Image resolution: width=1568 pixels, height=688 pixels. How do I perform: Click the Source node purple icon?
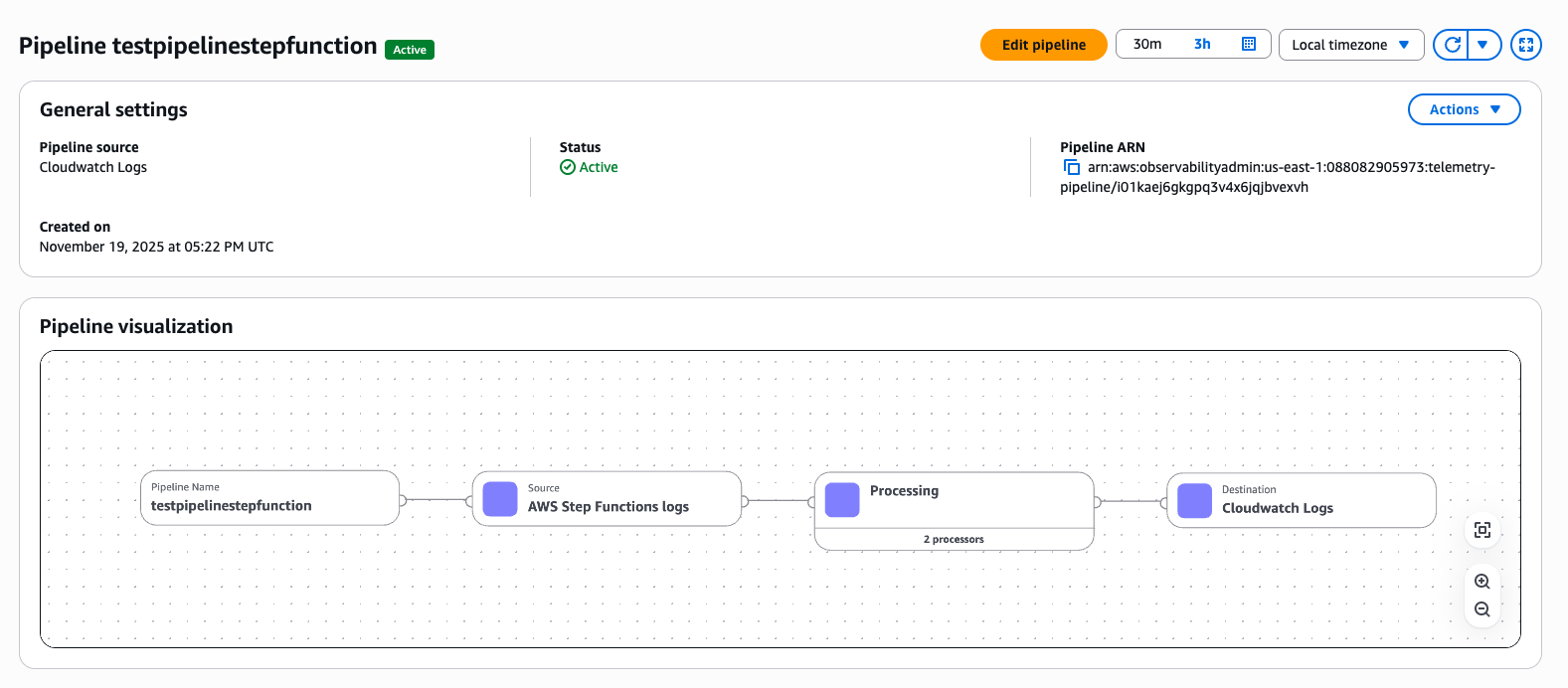(x=500, y=499)
